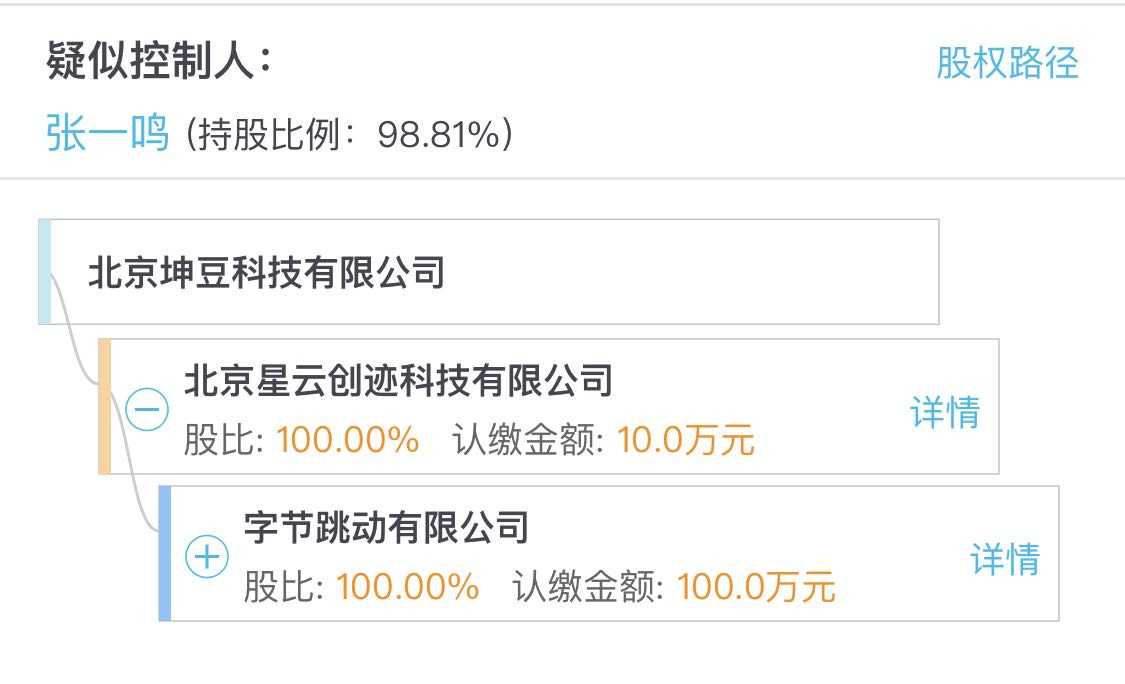Click orange bar of 北京星云创迹 node
Viewport: 1125px width, 684px height.
pyautogui.click(x=105, y=406)
